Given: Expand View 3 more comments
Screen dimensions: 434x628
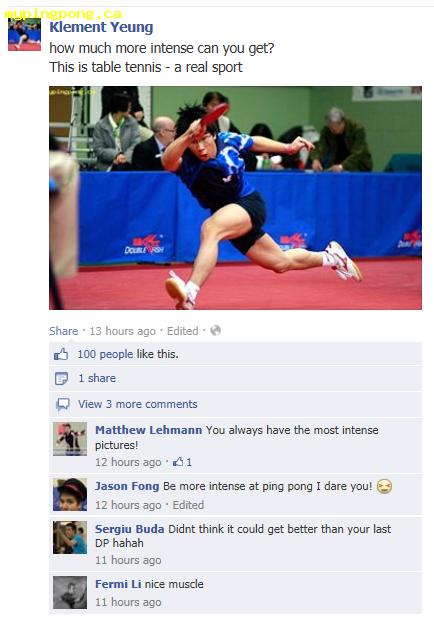Looking at the screenshot, I should click(138, 404).
